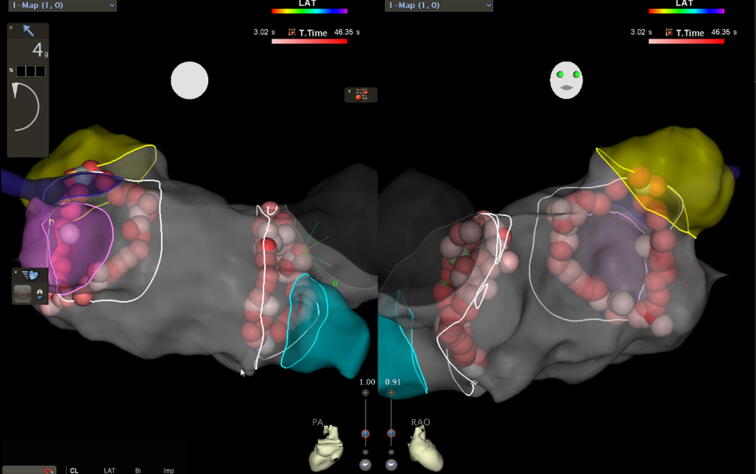Select the CL tab at the bottom
The height and width of the screenshot is (474, 756).
[74, 469]
